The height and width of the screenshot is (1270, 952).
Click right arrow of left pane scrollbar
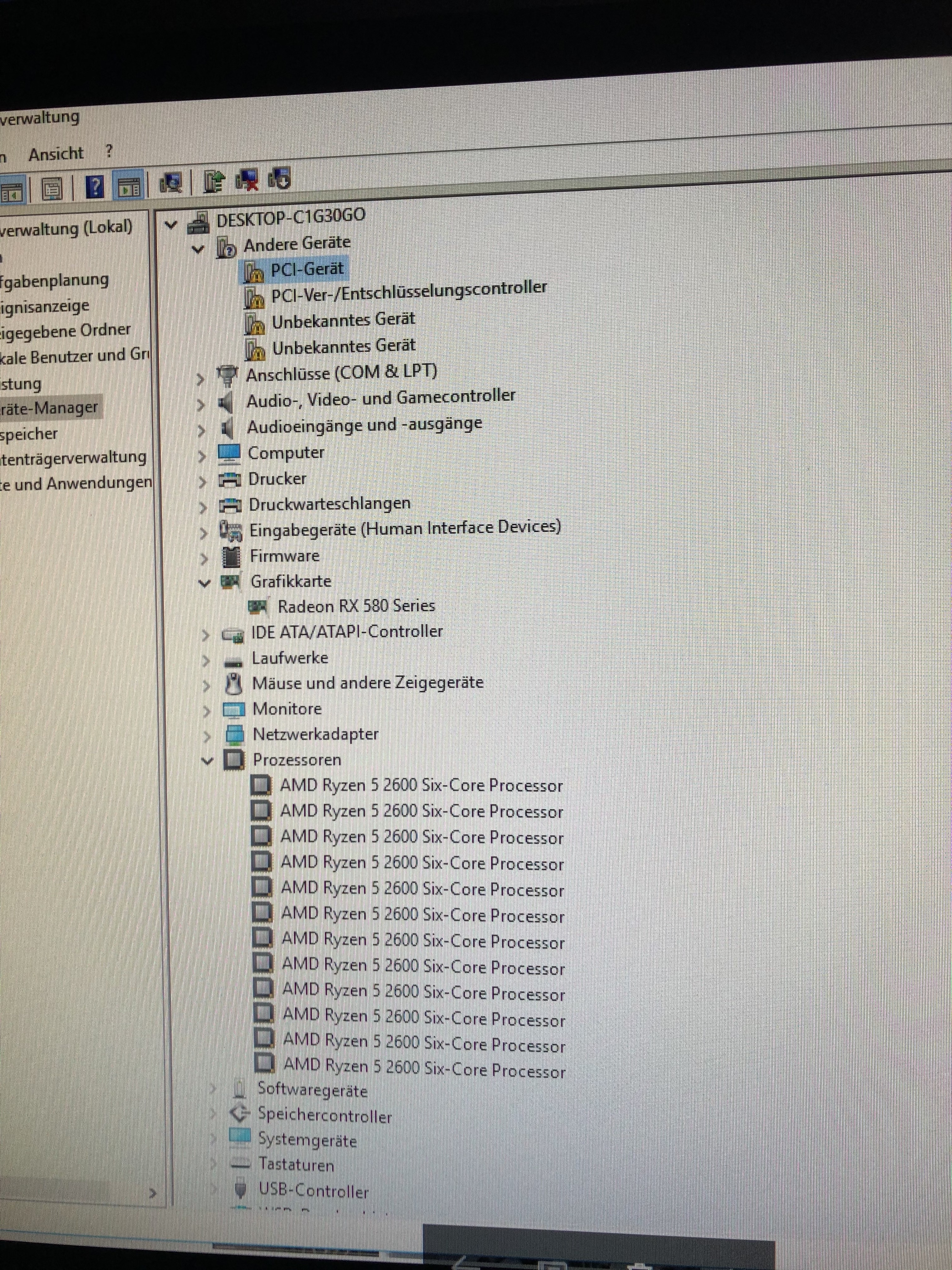(x=153, y=1194)
